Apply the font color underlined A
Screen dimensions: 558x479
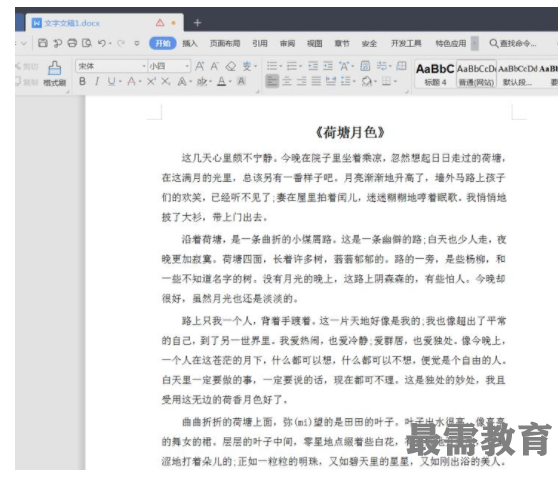coord(222,81)
